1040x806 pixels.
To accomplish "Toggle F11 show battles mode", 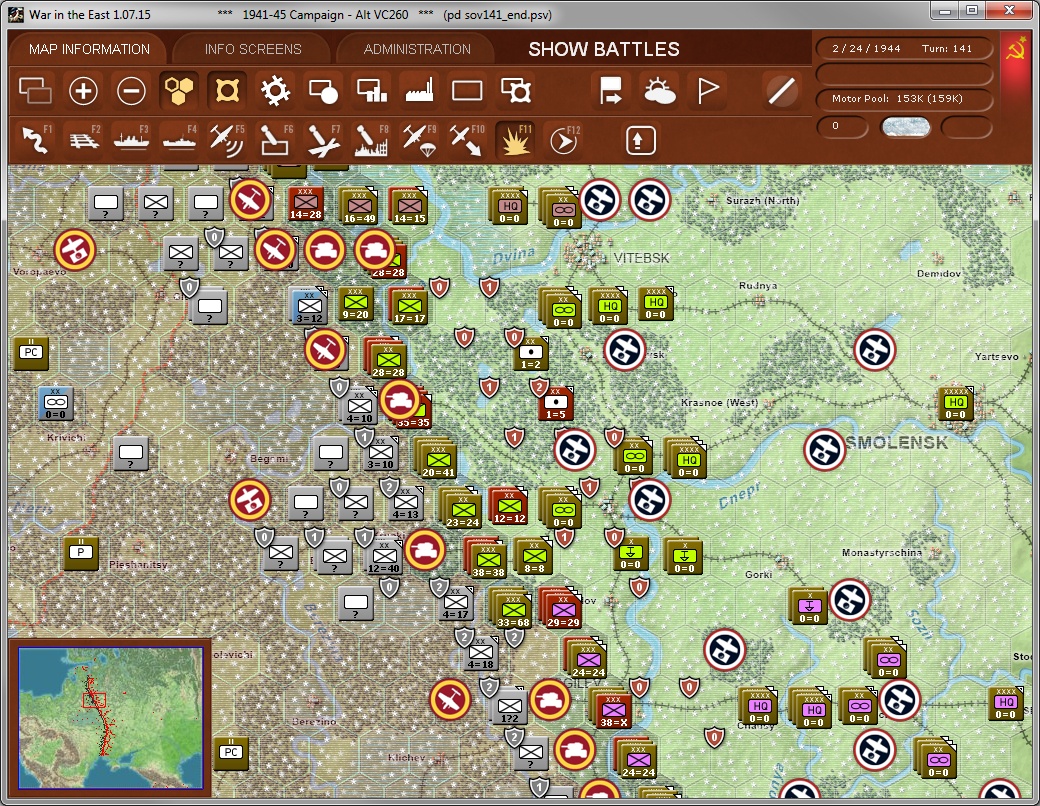I will click(515, 139).
